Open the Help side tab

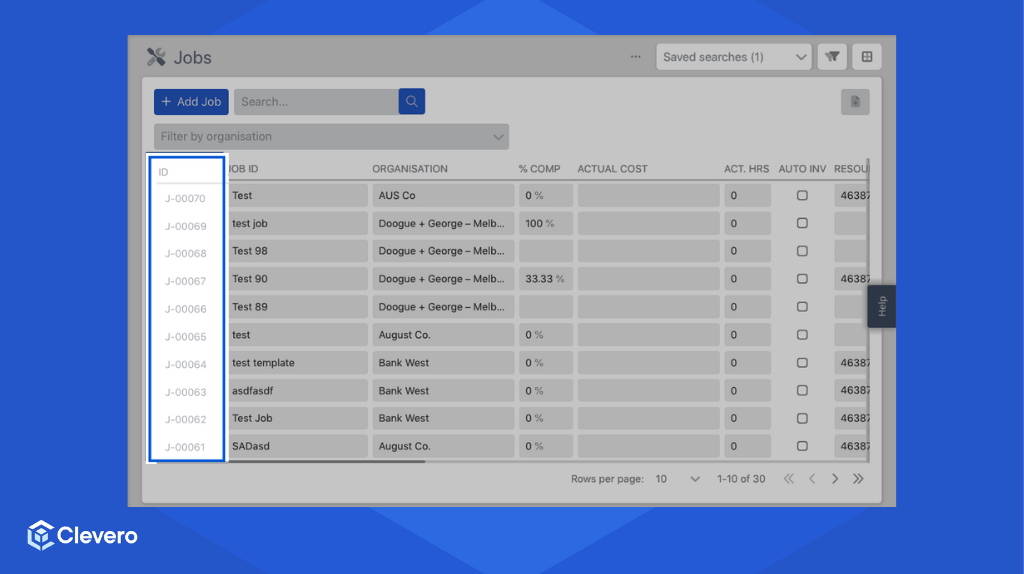[x=882, y=306]
